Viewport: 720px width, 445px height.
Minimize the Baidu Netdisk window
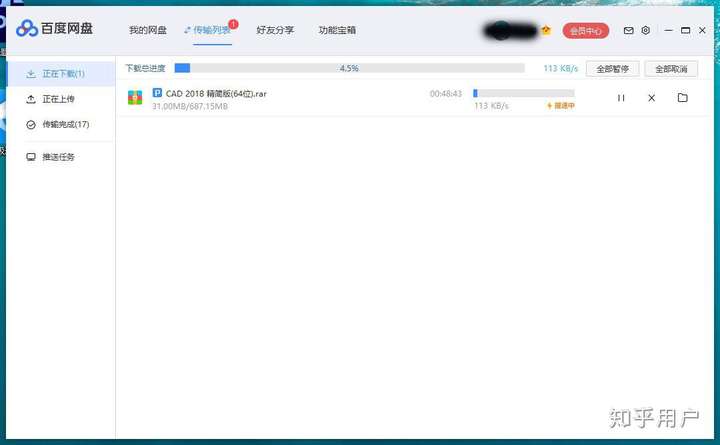click(669, 30)
